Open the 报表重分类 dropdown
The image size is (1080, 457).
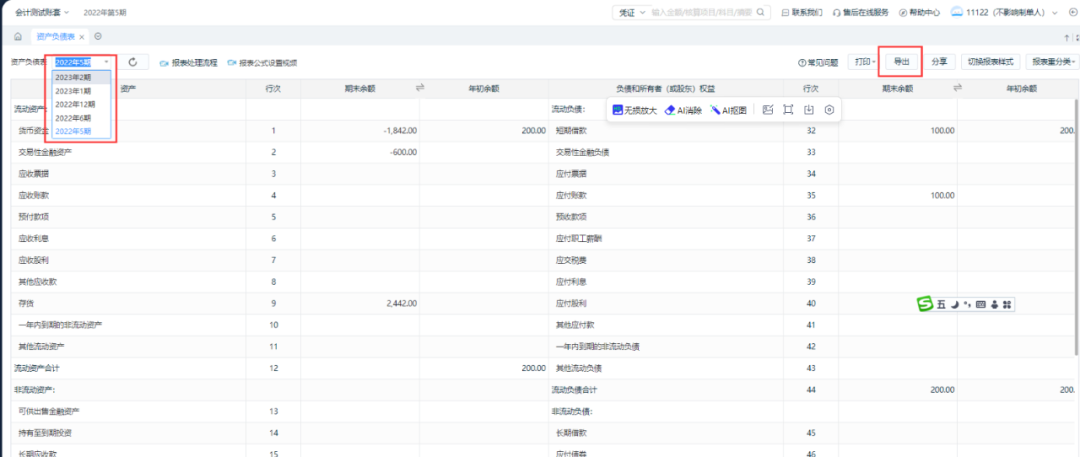[x=1052, y=62]
